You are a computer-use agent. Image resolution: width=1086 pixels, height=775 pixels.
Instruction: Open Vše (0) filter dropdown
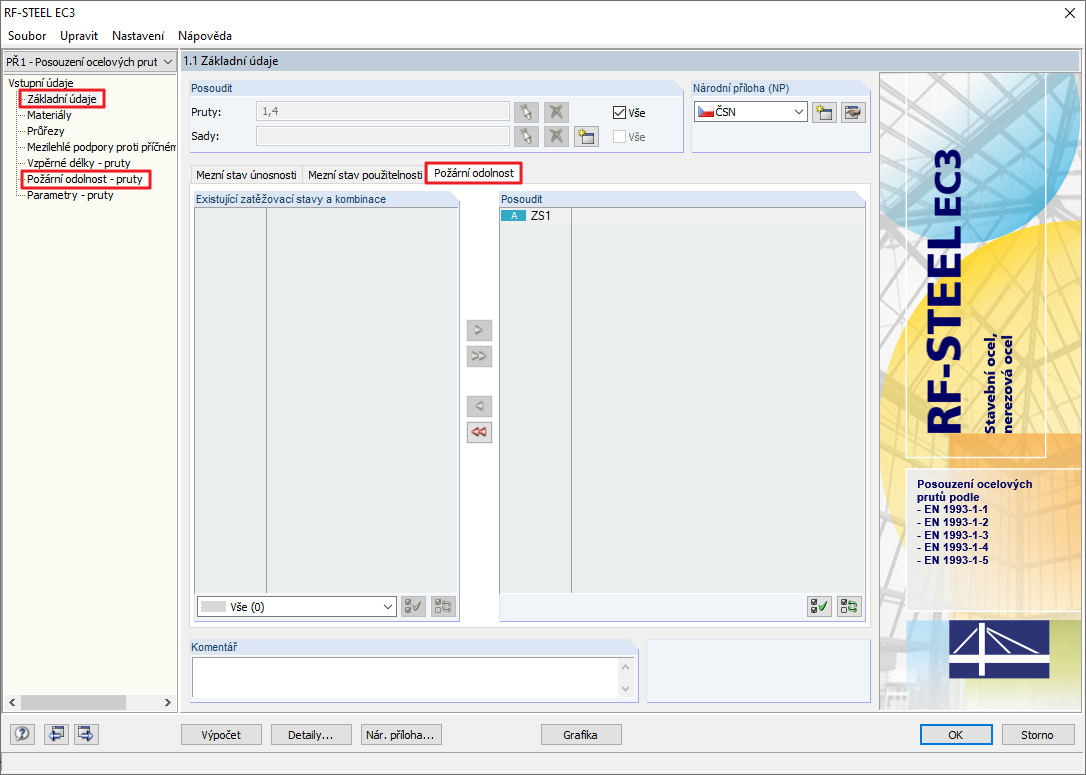296,607
